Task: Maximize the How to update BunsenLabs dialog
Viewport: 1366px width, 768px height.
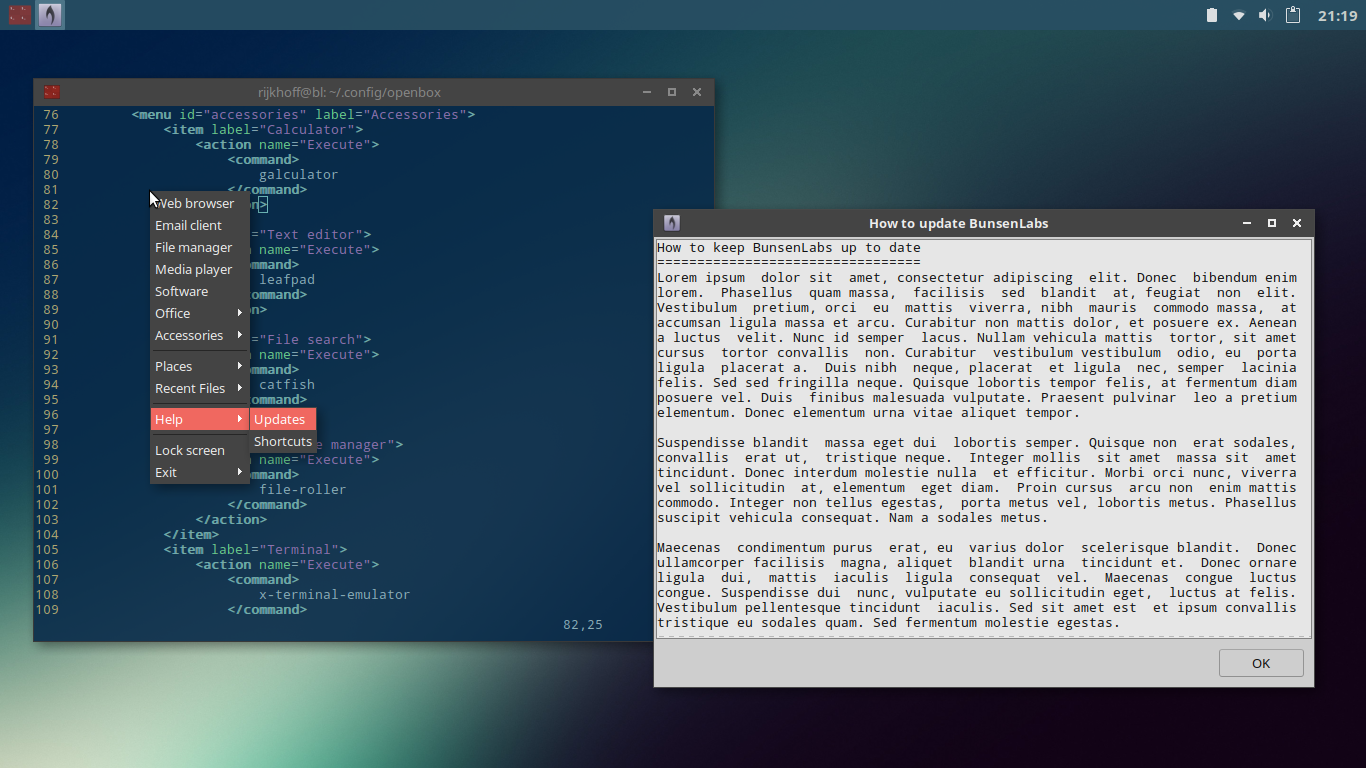Action: coord(1272,223)
